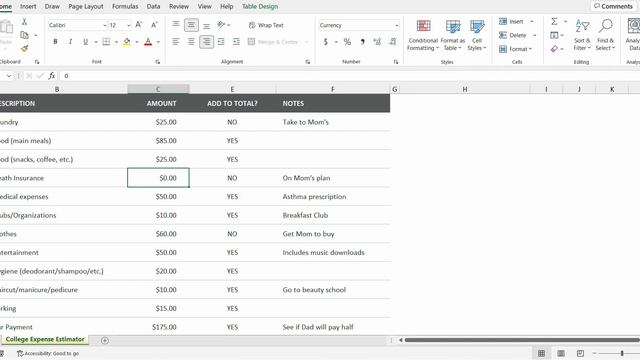The image size is (640, 360).
Task: Click the Cut scissors icon
Action: pyautogui.click(x=24, y=22)
